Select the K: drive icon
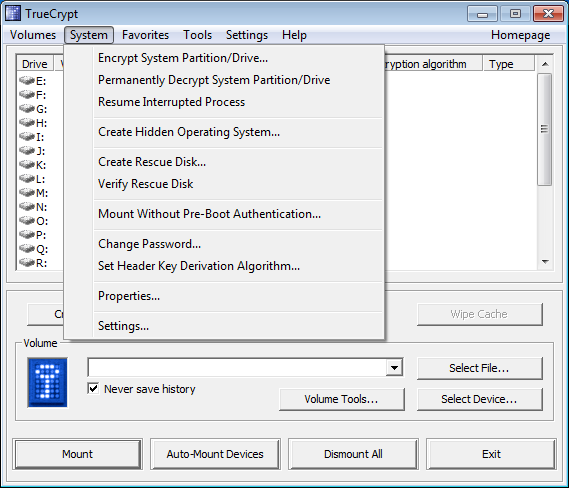 click(26, 164)
